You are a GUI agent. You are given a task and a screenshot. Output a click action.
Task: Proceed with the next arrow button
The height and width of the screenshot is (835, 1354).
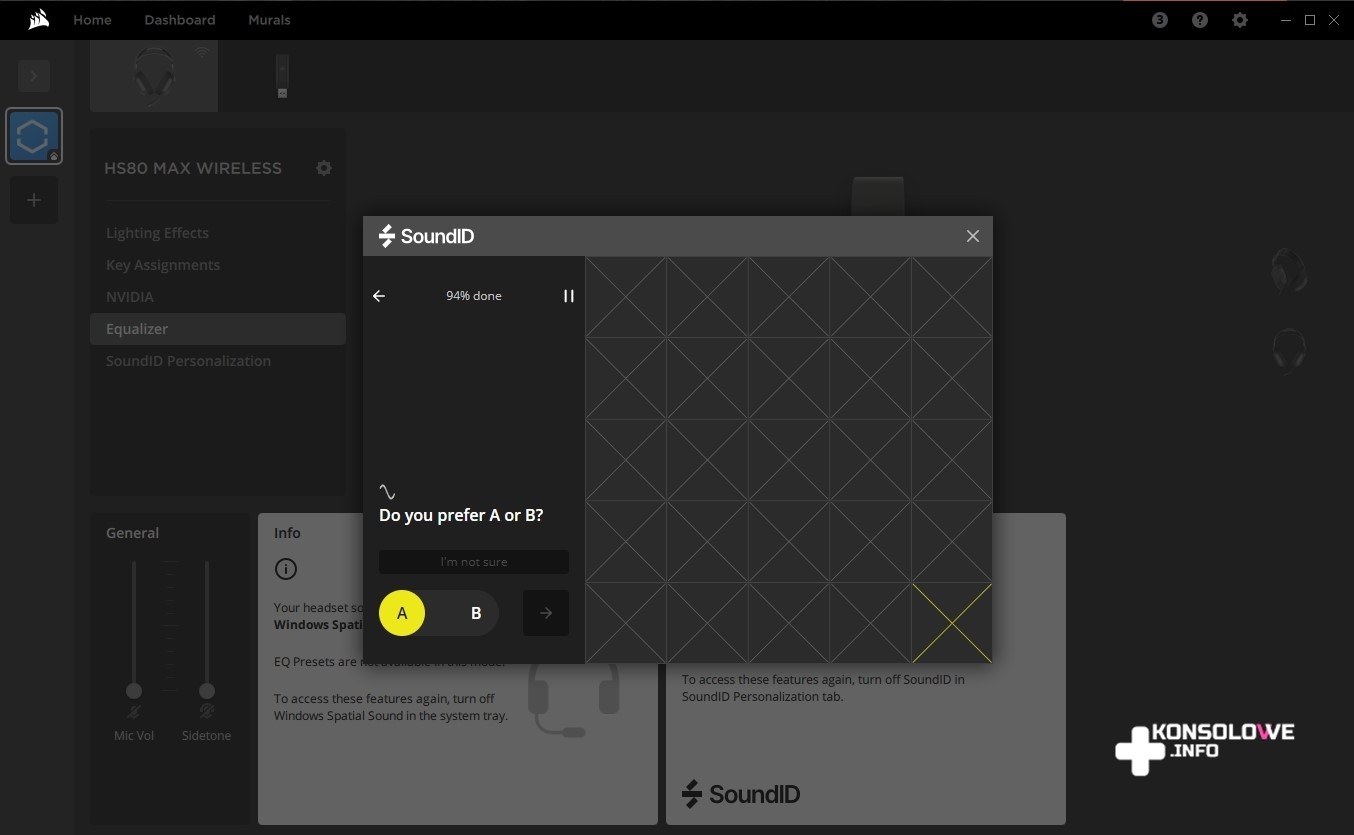(546, 613)
